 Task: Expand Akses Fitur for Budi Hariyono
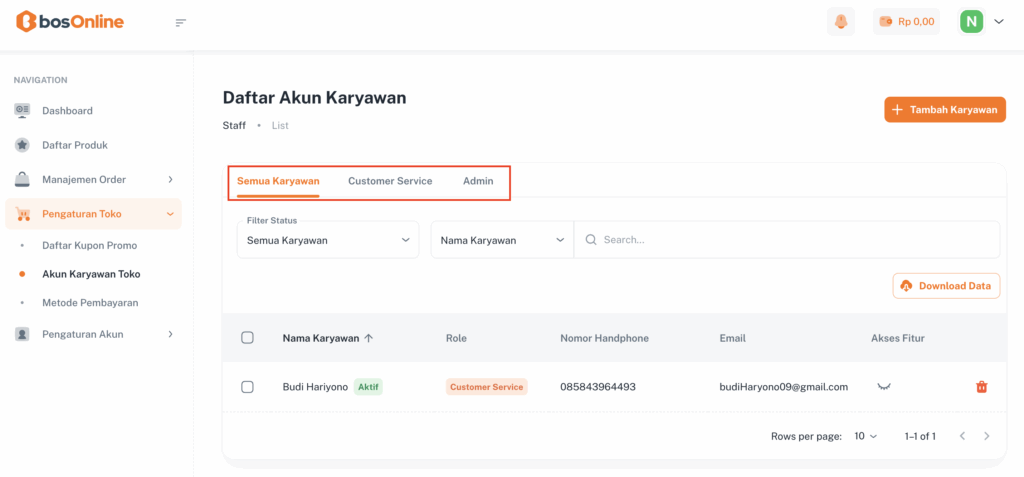[884, 386]
